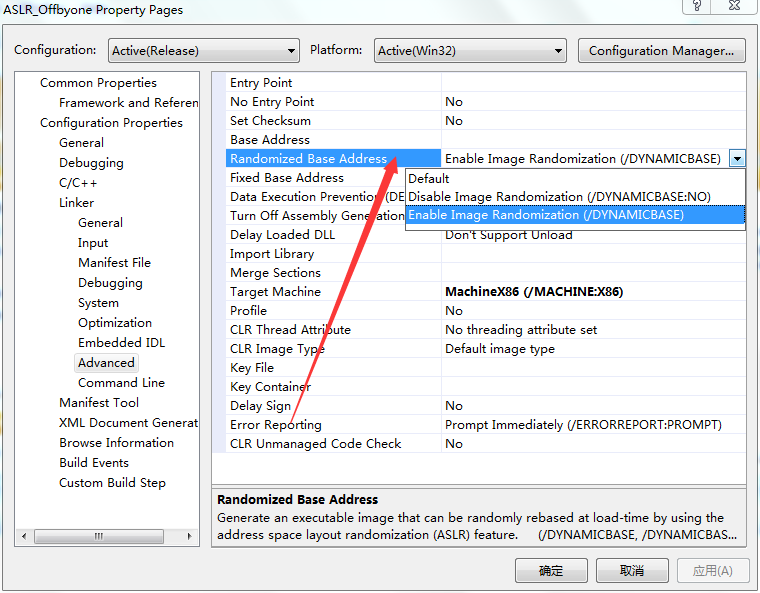Select the Target Machine property row

(x=276, y=292)
